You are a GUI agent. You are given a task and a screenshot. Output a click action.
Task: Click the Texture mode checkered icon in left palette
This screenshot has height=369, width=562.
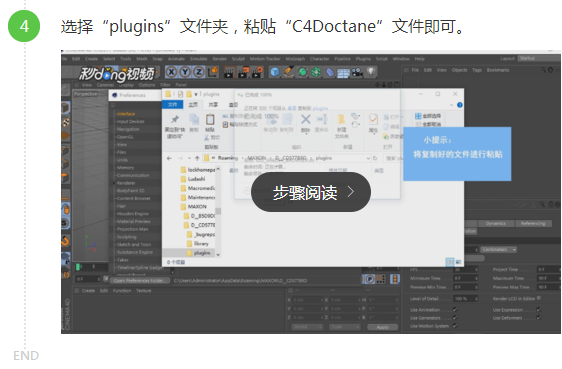pyautogui.click(x=66, y=122)
